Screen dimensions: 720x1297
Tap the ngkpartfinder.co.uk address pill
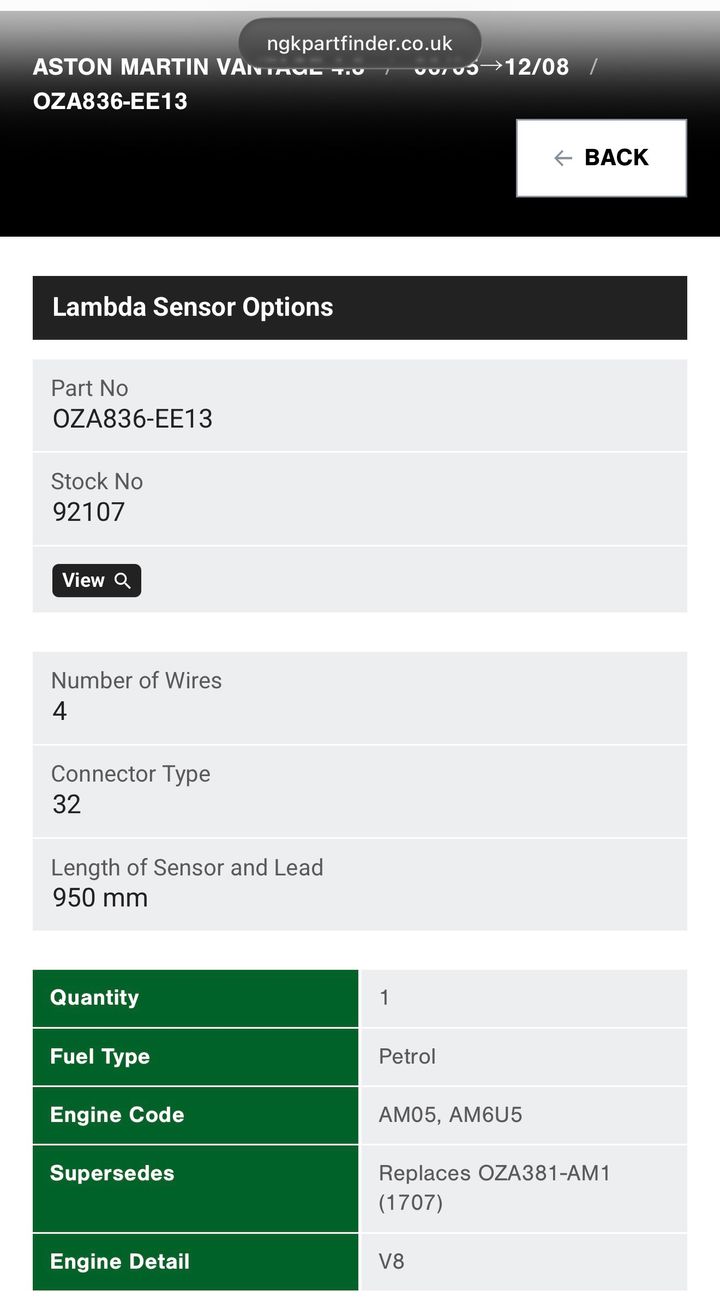click(x=360, y=44)
